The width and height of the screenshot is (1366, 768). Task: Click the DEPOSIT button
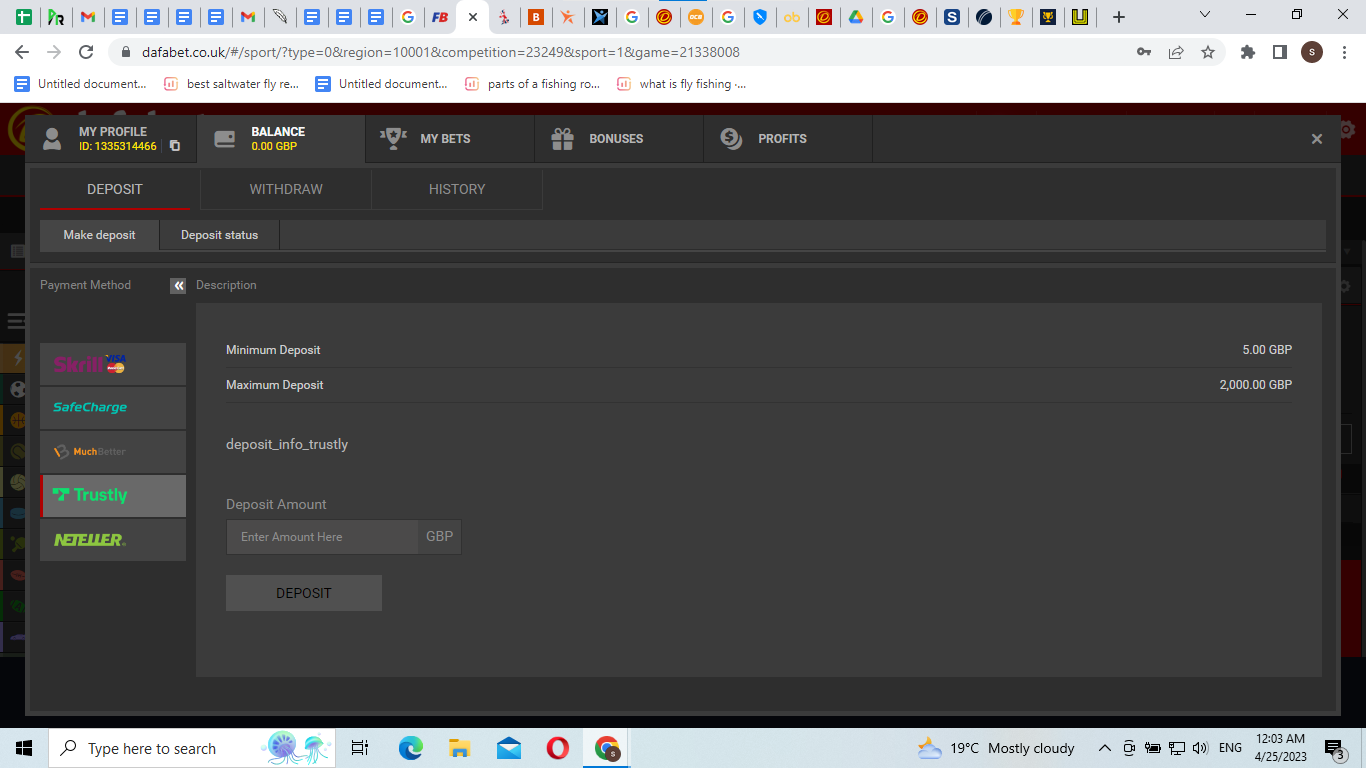click(304, 593)
